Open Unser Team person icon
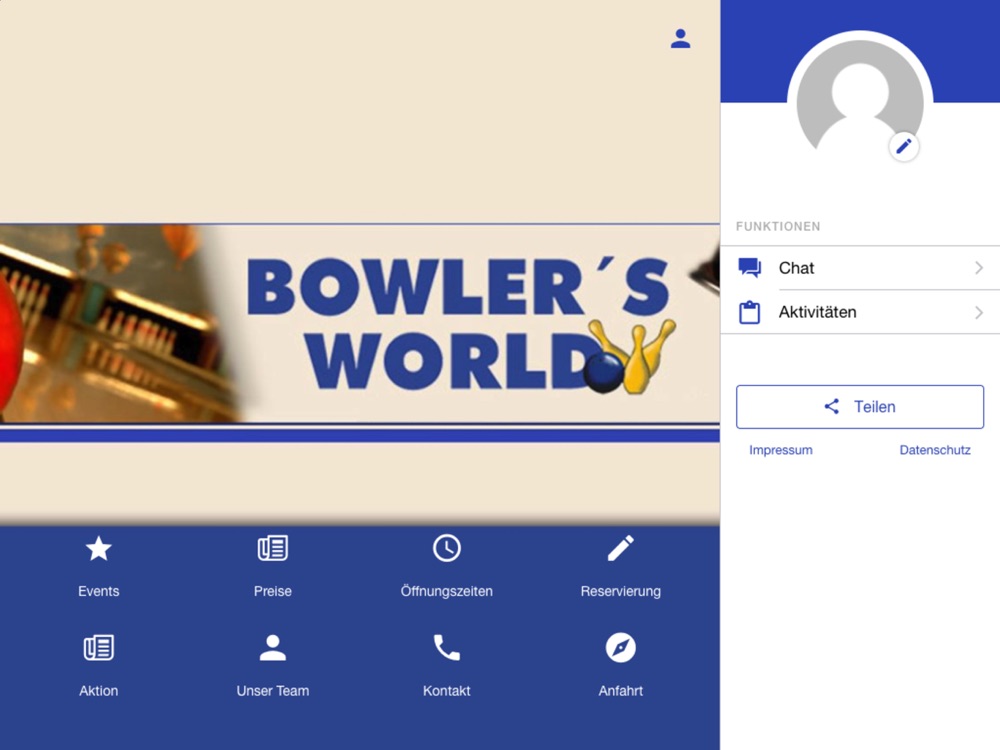This screenshot has height=750, width=1000. 272,648
